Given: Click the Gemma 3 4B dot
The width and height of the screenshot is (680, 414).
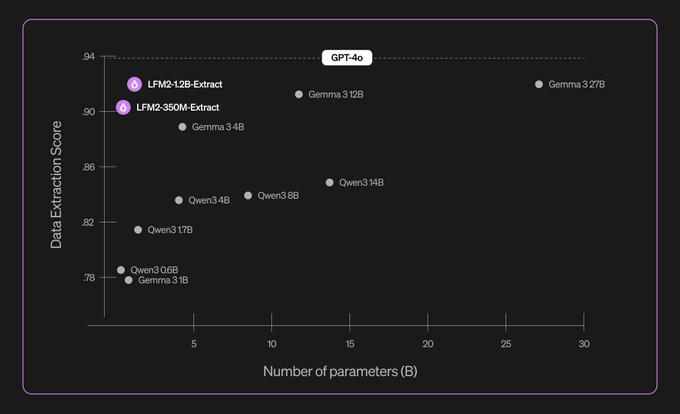Looking at the screenshot, I should 182,127.
